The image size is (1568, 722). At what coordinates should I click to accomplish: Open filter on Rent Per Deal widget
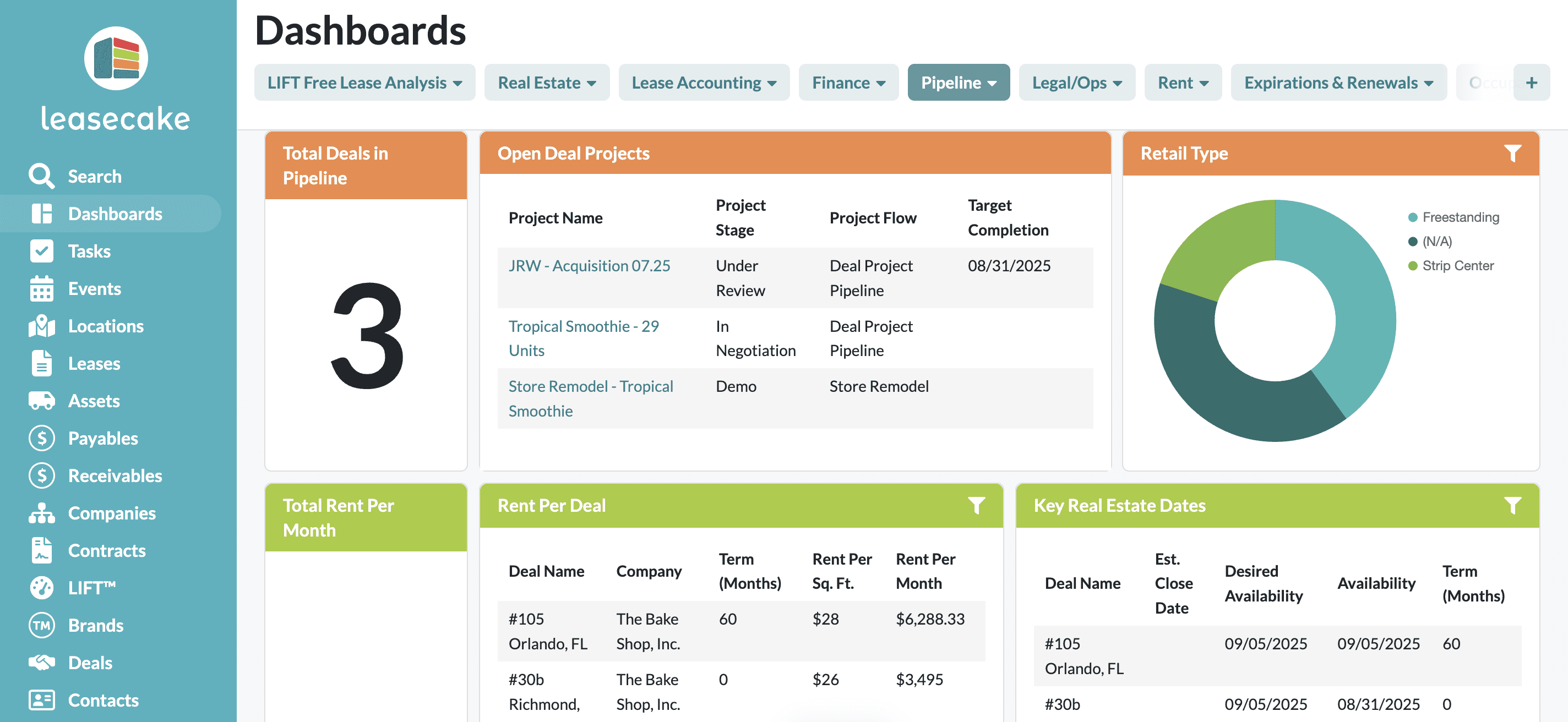976,506
